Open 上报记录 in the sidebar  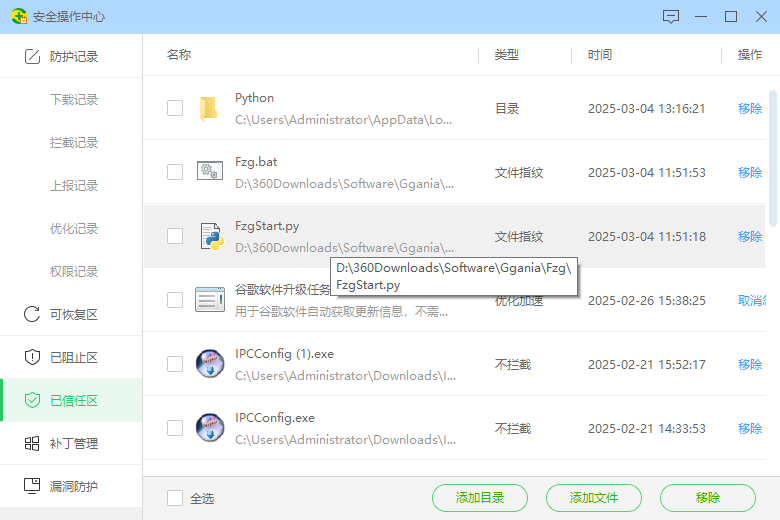[x=74, y=186]
